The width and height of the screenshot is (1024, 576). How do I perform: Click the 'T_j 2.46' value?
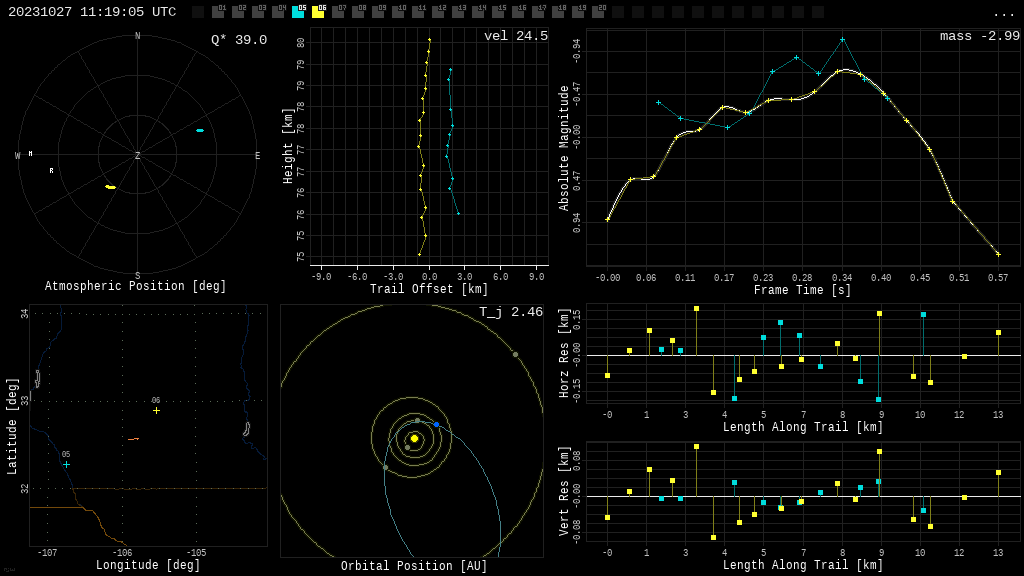pos(511,312)
